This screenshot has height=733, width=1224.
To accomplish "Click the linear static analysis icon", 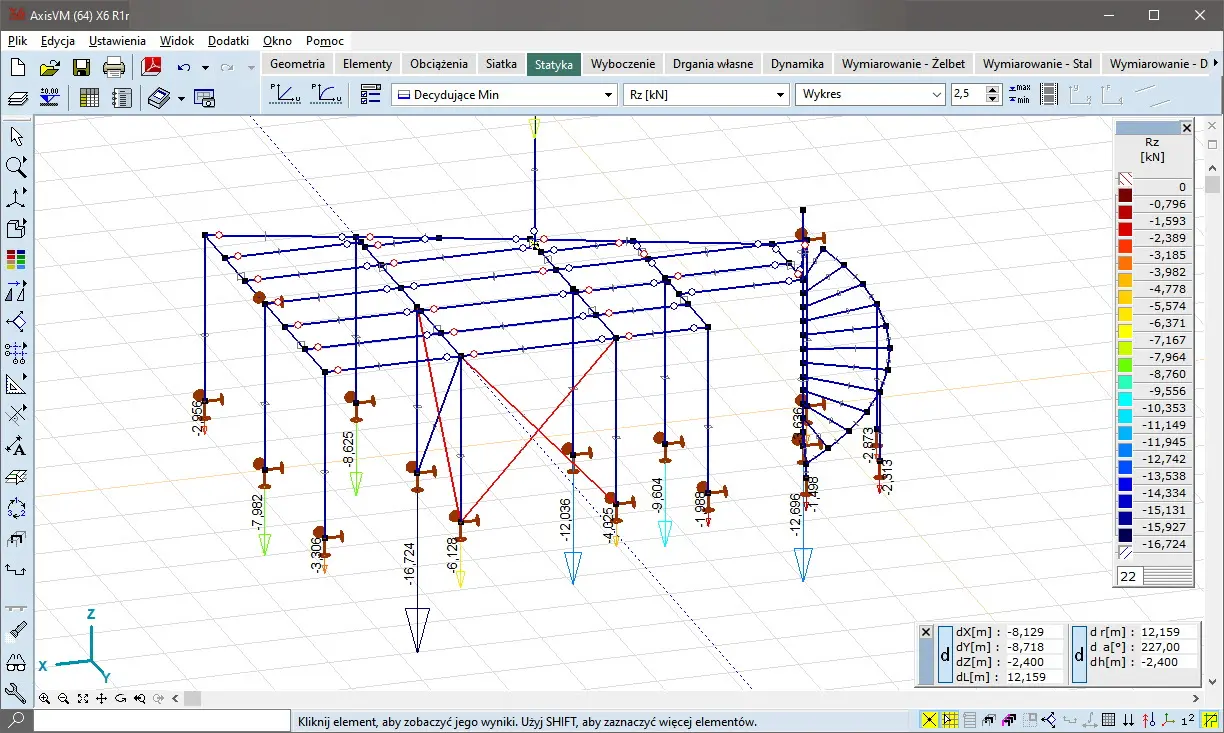I will (284, 94).
